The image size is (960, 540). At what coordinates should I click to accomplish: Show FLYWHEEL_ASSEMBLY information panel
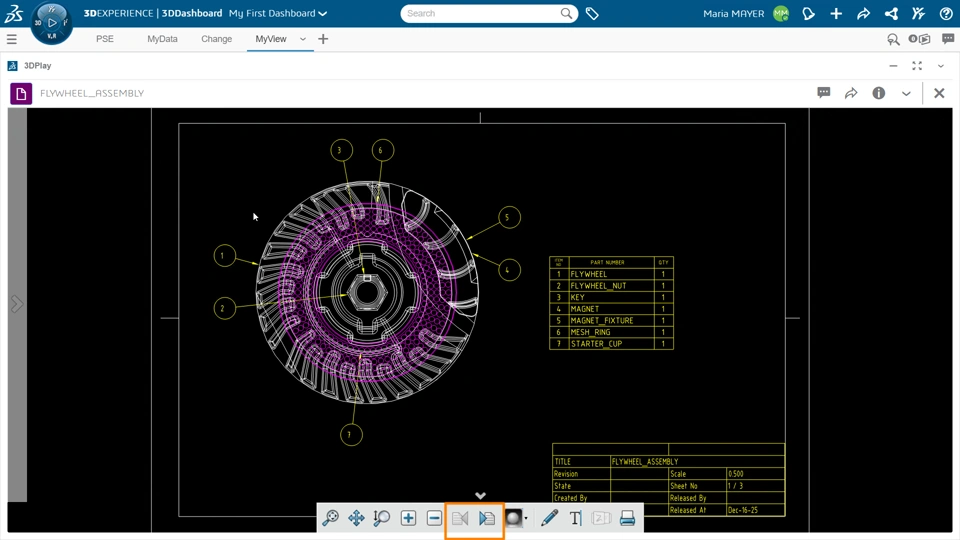click(879, 93)
